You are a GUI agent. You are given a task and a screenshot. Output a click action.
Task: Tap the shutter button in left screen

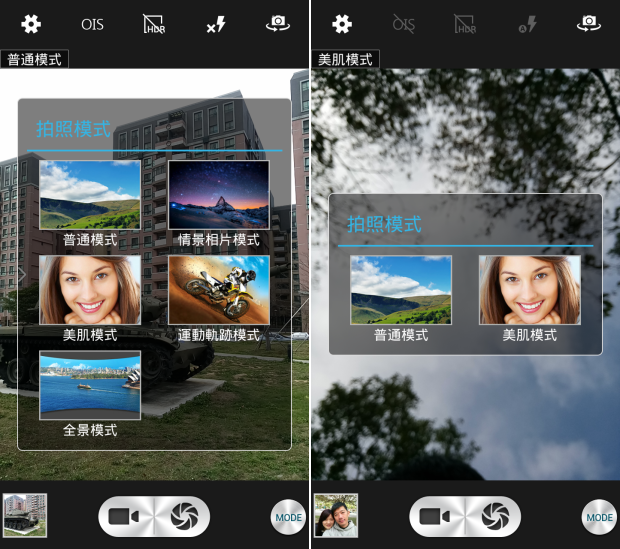click(183, 517)
